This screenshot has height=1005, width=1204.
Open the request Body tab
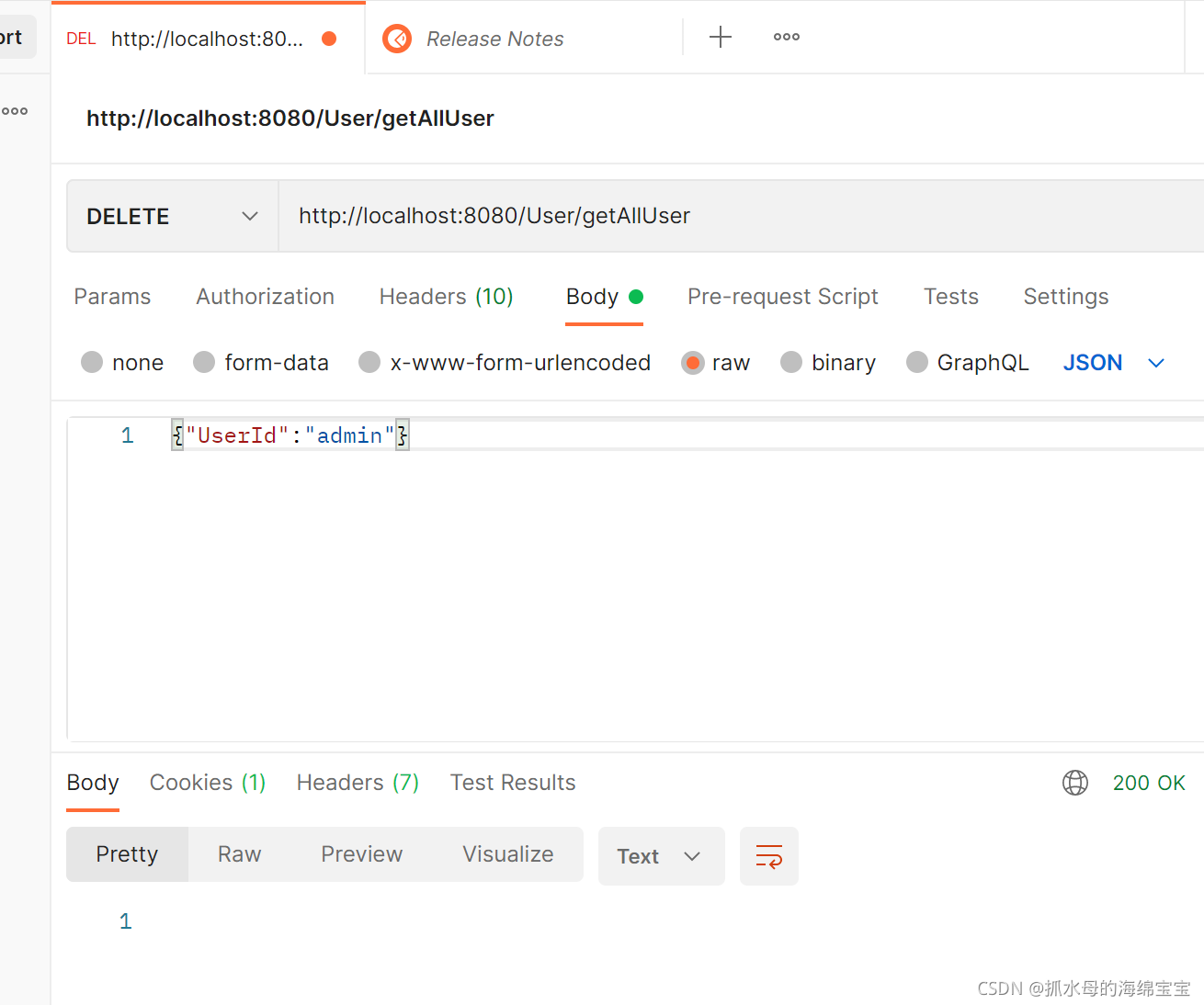604,297
